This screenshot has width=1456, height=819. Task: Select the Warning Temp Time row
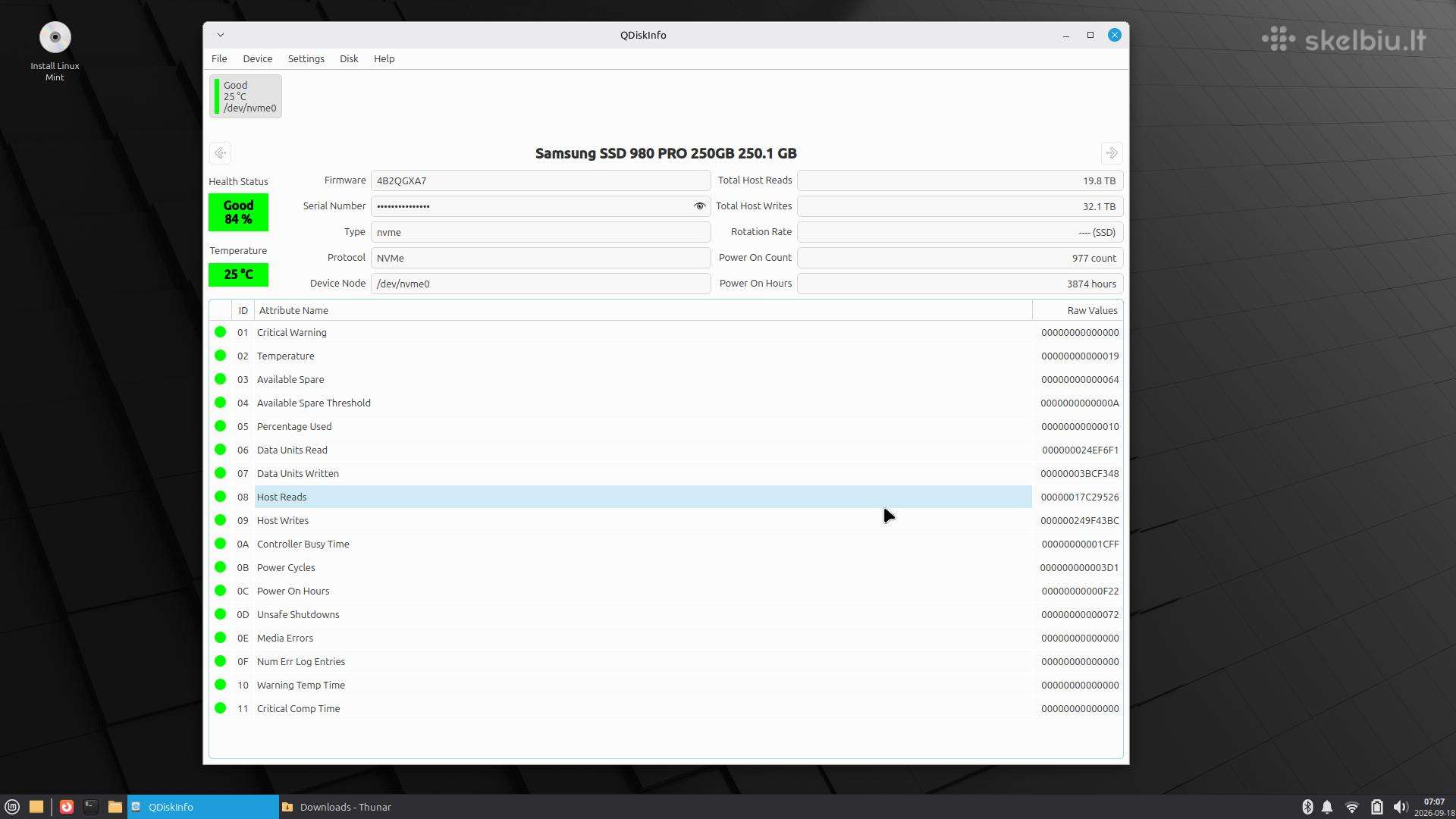tap(666, 685)
